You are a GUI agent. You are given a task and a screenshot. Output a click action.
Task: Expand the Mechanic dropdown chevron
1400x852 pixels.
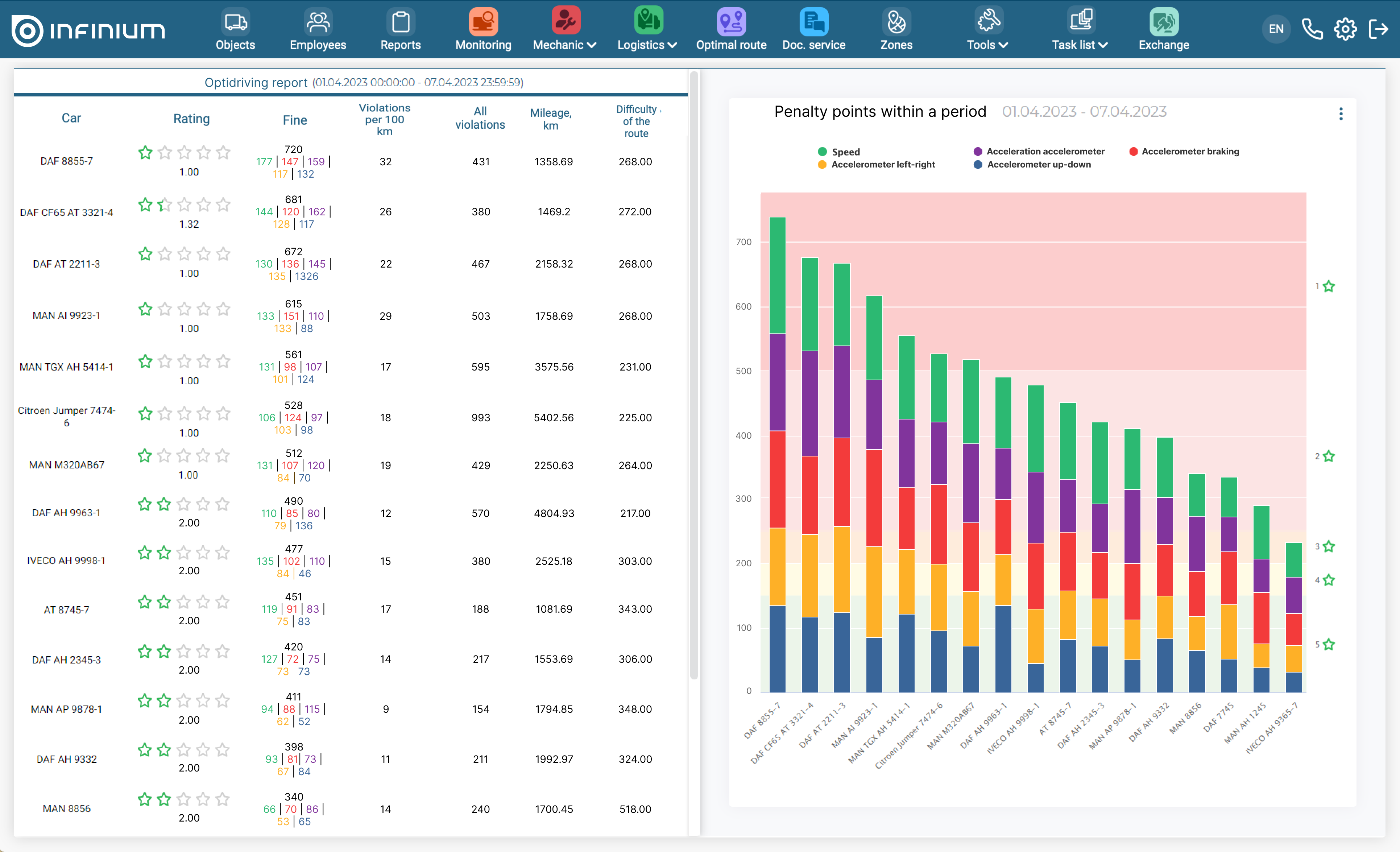pos(592,45)
